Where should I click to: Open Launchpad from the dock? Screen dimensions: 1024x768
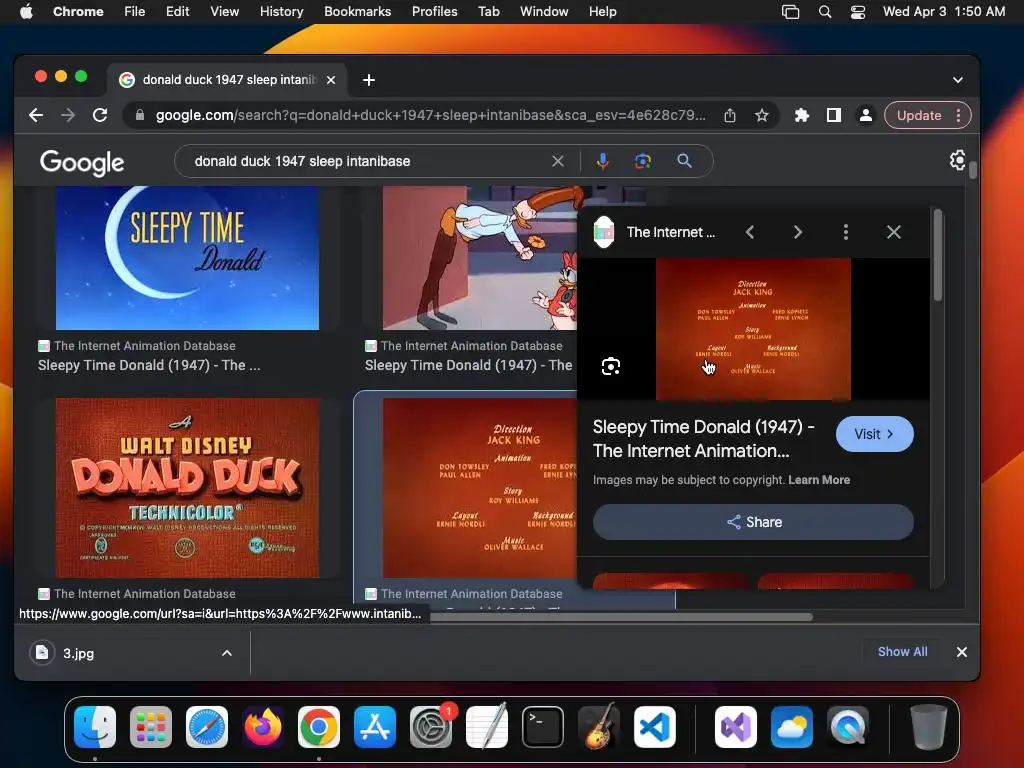[x=151, y=727]
